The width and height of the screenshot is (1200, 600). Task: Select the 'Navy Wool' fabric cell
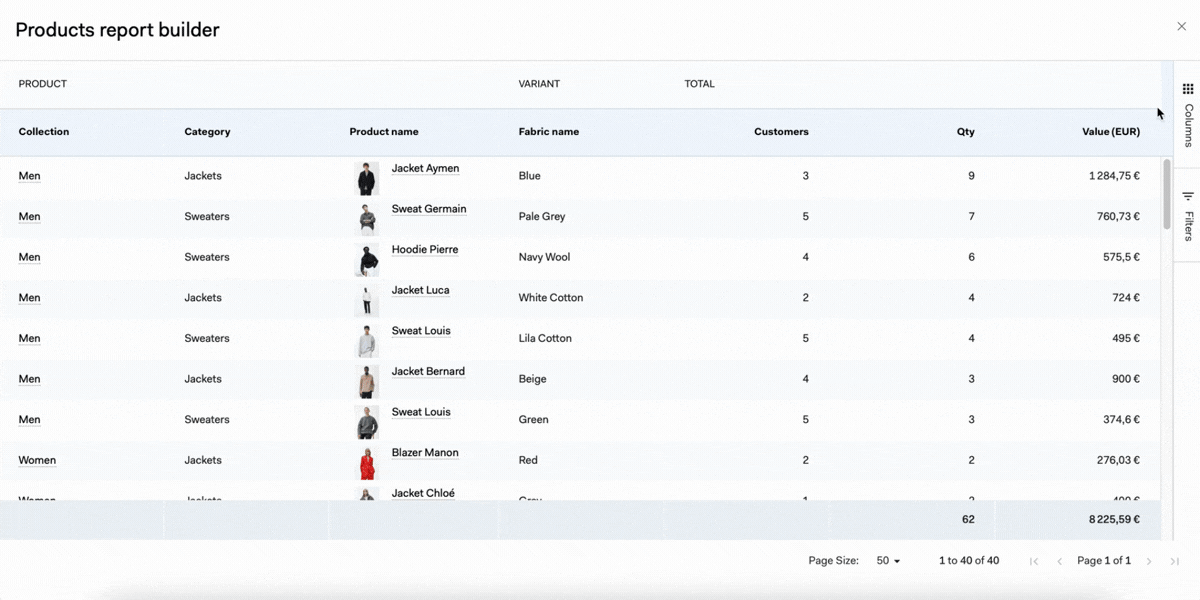(544, 257)
